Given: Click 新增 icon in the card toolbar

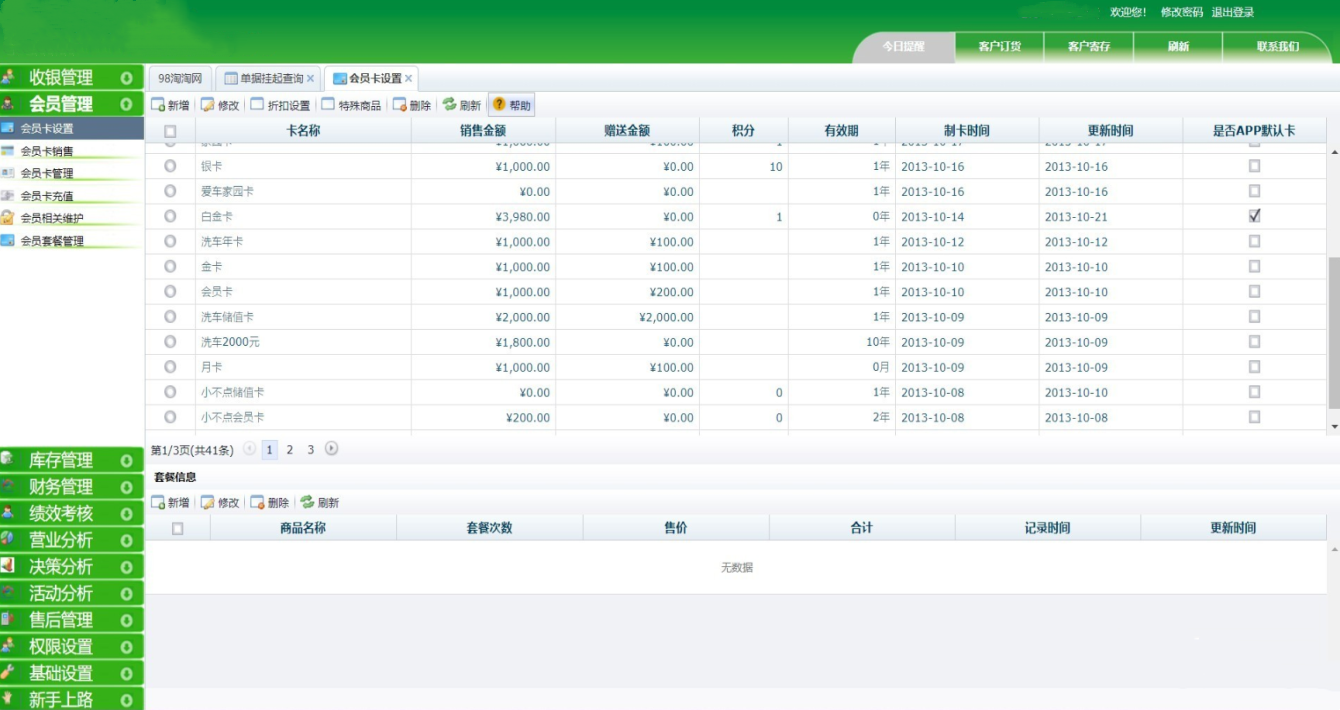Looking at the screenshot, I should click(158, 105).
